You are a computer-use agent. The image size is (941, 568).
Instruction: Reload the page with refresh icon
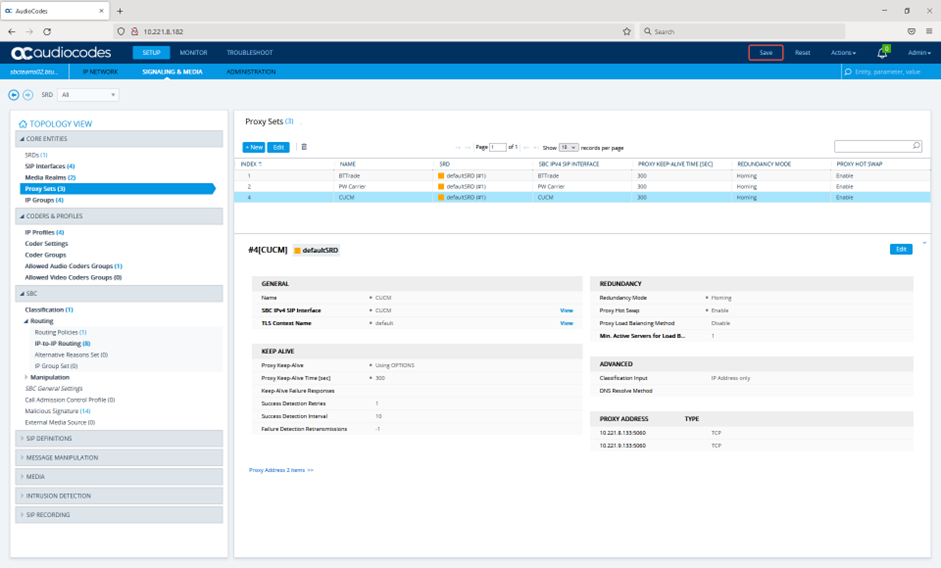[47, 31]
